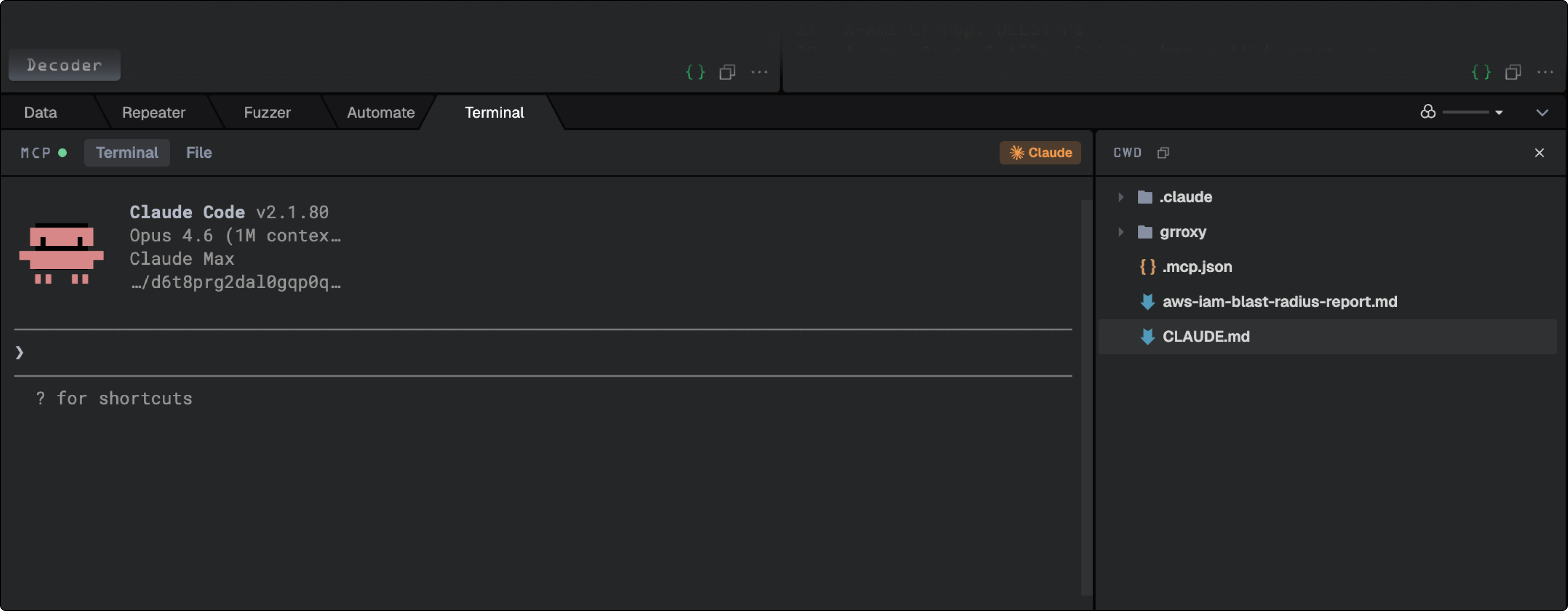The width and height of the screenshot is (1568, 611).
Task: Select aws-iam-blast-radius-report.md in the file tree
Action: pyautogui.click(x=1279, y=301)
